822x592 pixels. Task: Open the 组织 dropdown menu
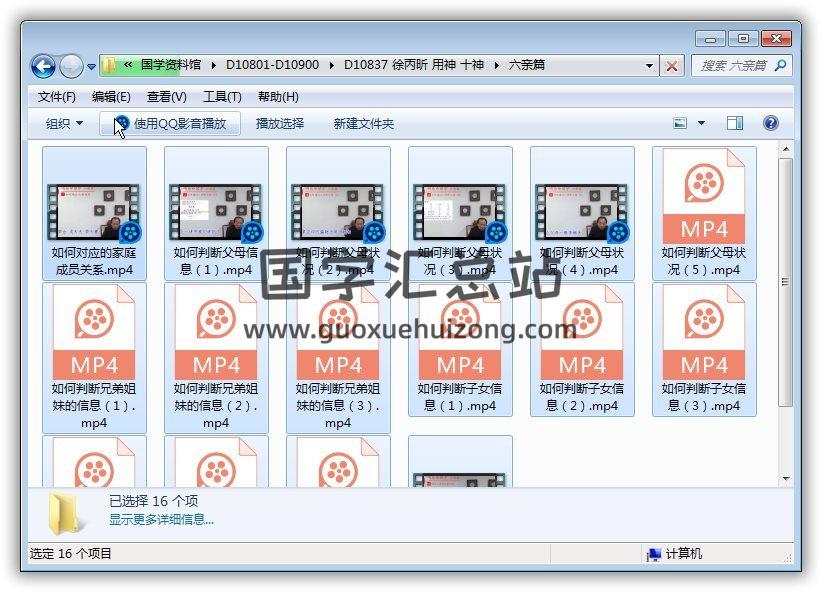(x=64, y=123)
